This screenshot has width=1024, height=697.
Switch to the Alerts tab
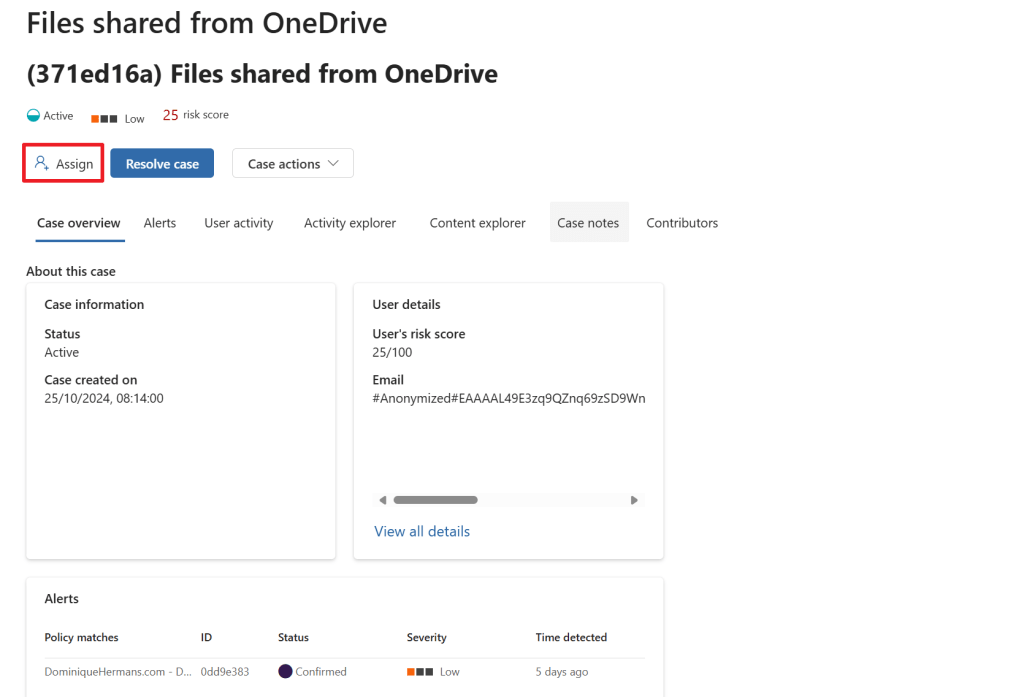159,223
